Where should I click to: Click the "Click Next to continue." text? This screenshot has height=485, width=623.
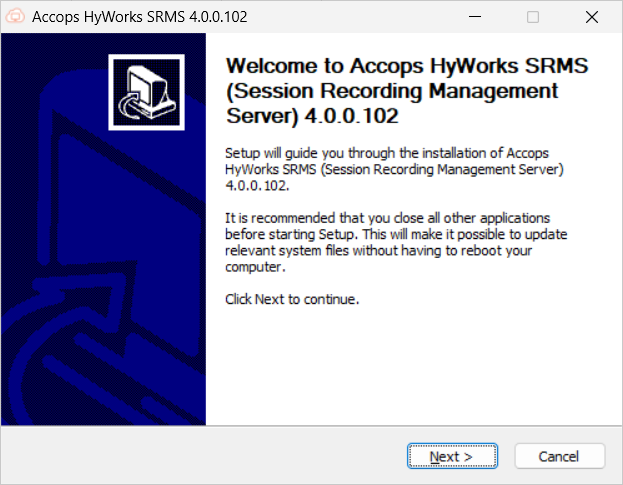click(291, 299)
